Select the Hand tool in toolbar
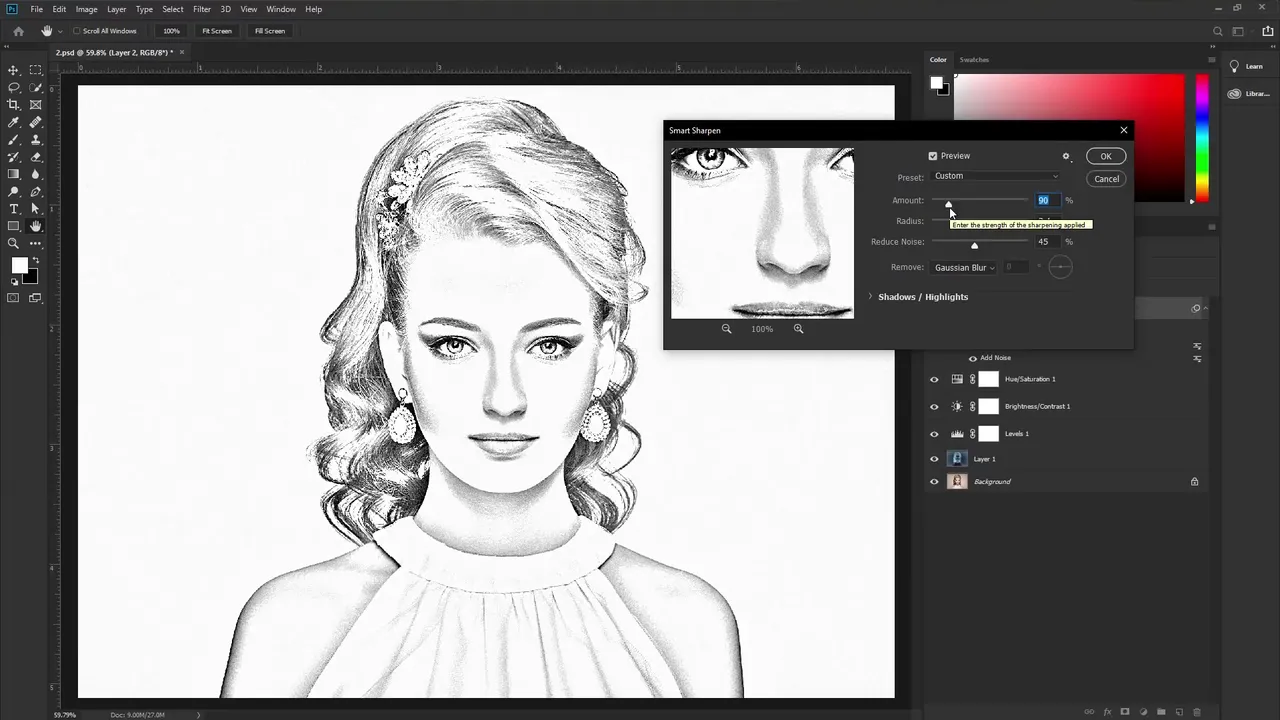 tap(36, 226)
